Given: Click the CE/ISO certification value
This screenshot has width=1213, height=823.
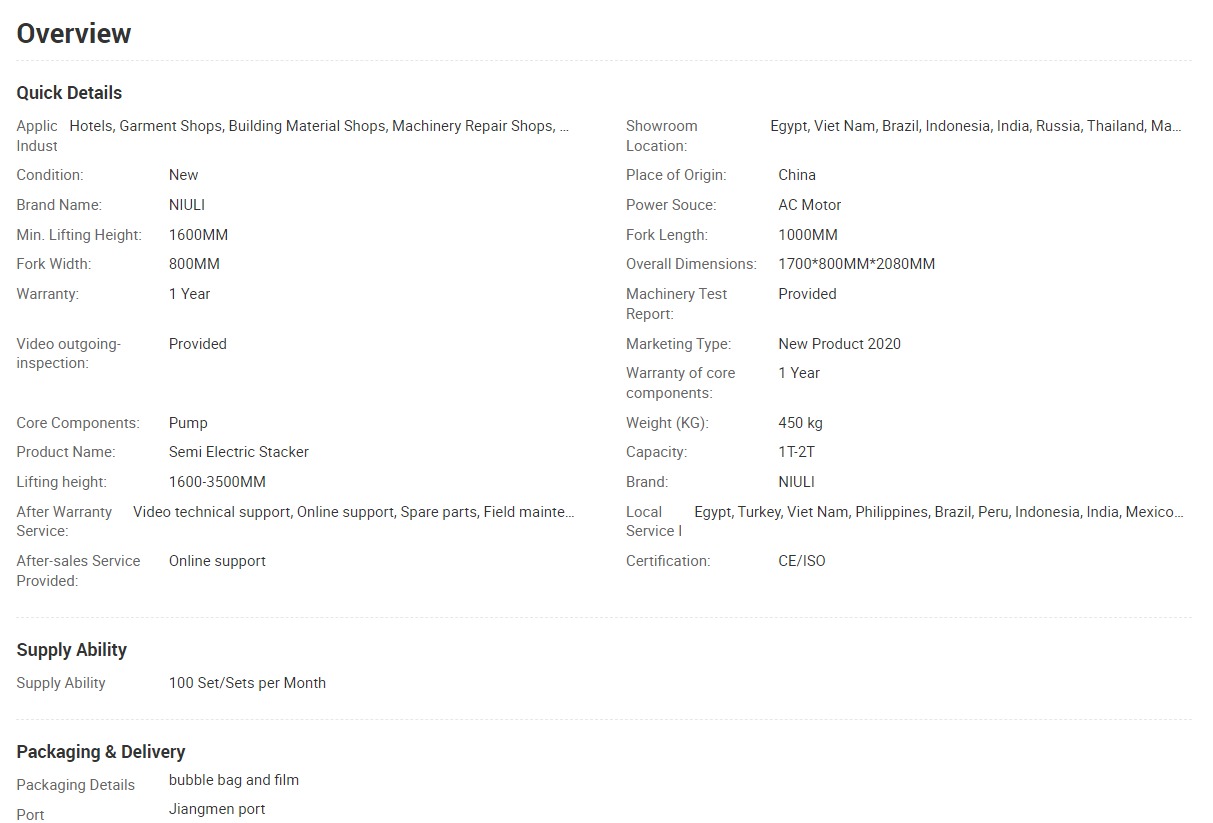Looking at the screenshot, I should [802, 561].
